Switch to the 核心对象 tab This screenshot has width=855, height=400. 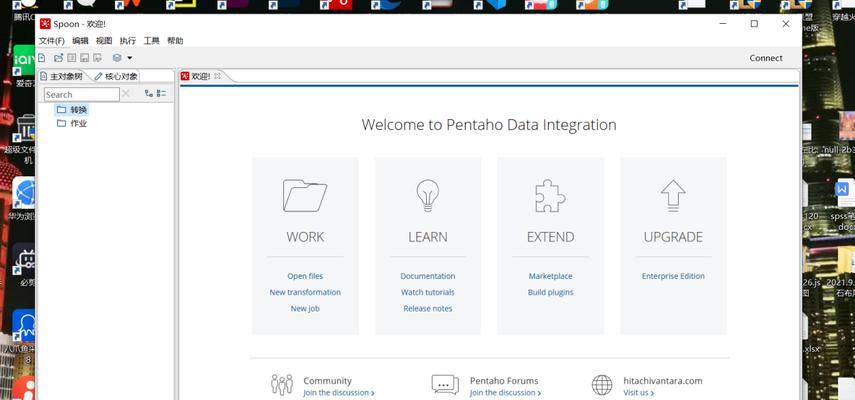click(x=116, y=76)
